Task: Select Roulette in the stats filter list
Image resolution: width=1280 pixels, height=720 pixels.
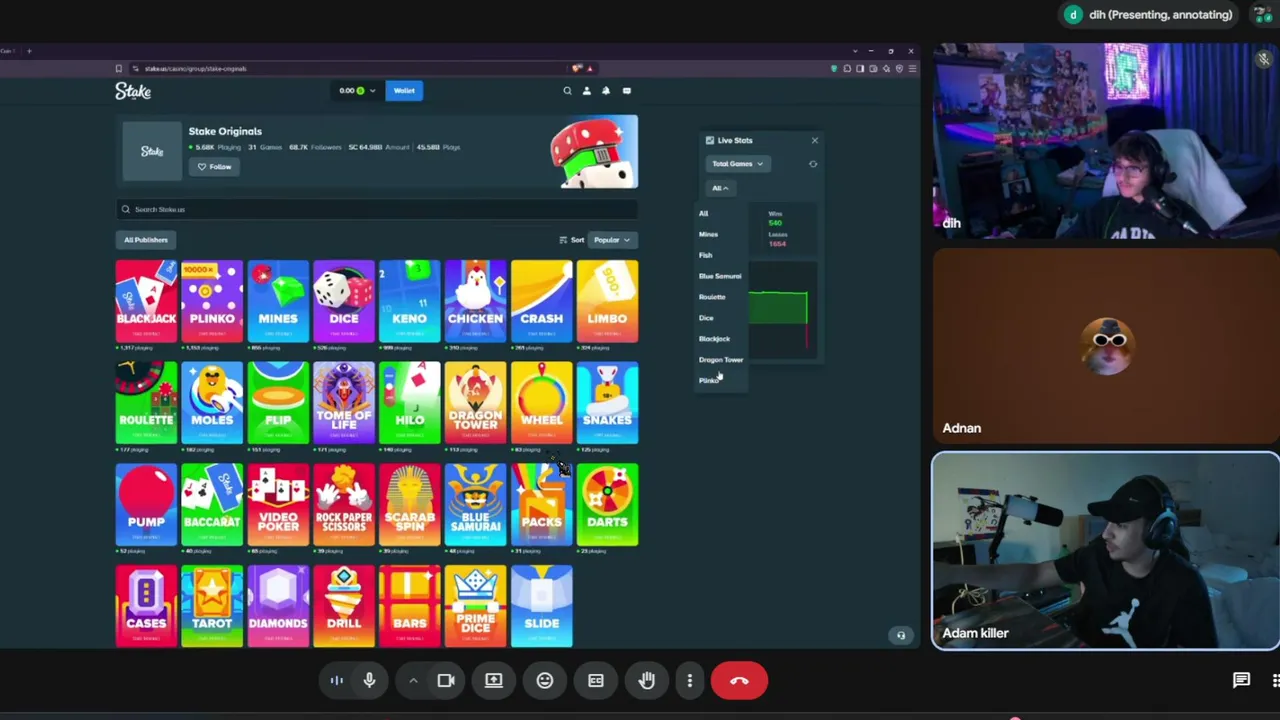Action: coord(712,297)
